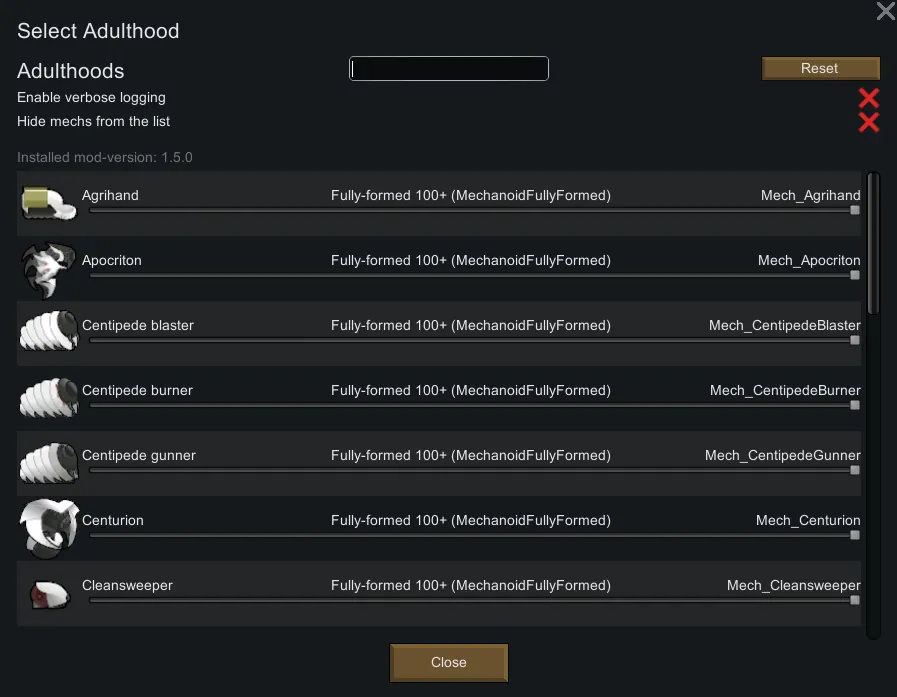Image resolution: width=897 pixels, height=697 pixels.
Task: Select the Centipede burner icon
Action: [49, 398]
